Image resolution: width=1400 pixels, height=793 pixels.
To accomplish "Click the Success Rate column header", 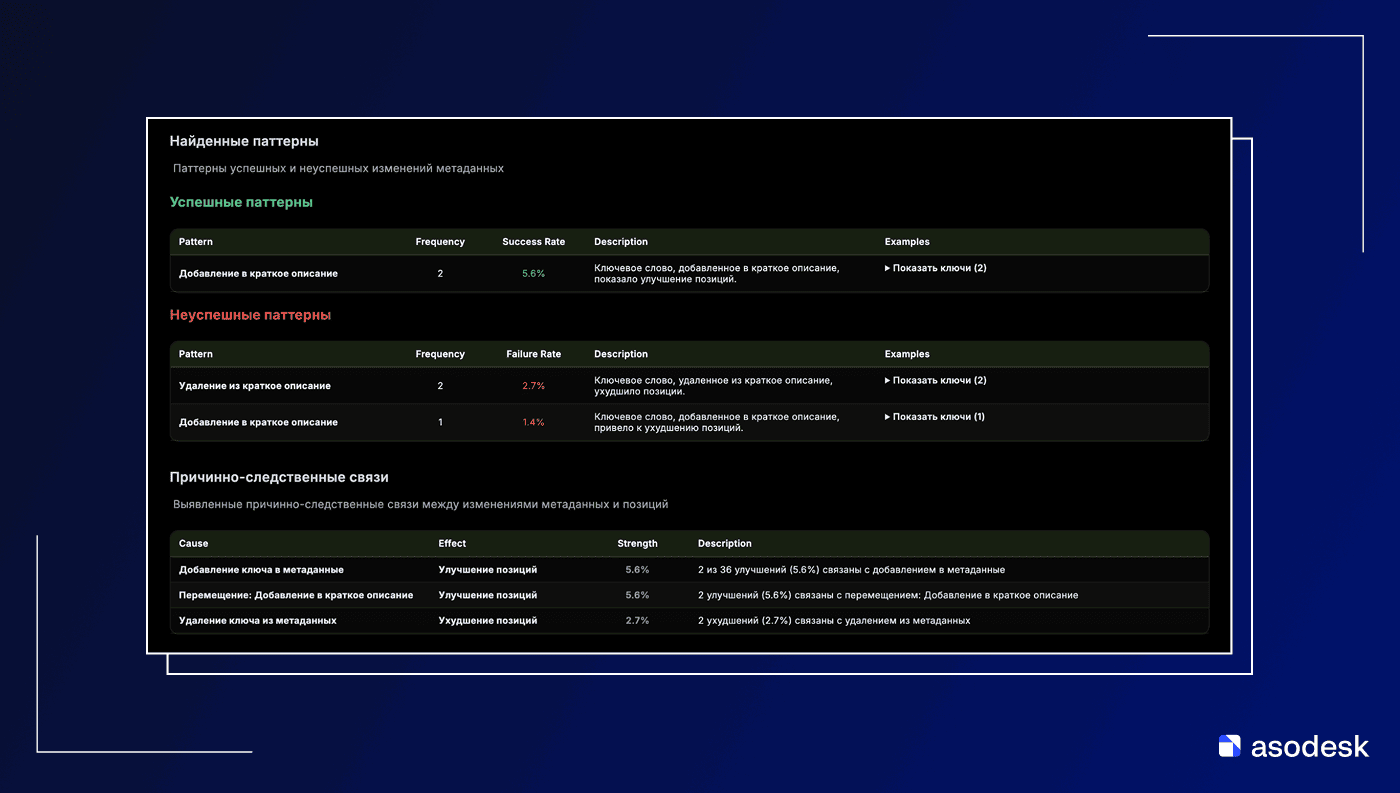I will click(533, 242).
